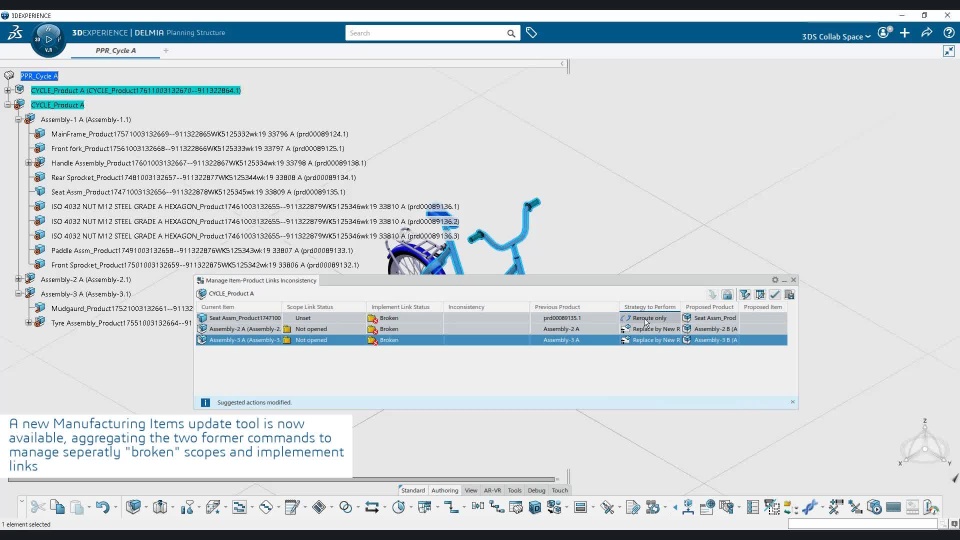Click the swap arrows toolbar icon
The width and height of the screenshot is (960, 540).
(x=372, y=507)
